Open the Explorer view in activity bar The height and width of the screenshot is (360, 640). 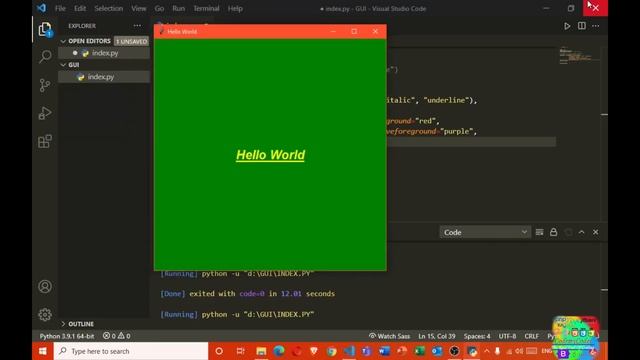(x=45, y=29)
